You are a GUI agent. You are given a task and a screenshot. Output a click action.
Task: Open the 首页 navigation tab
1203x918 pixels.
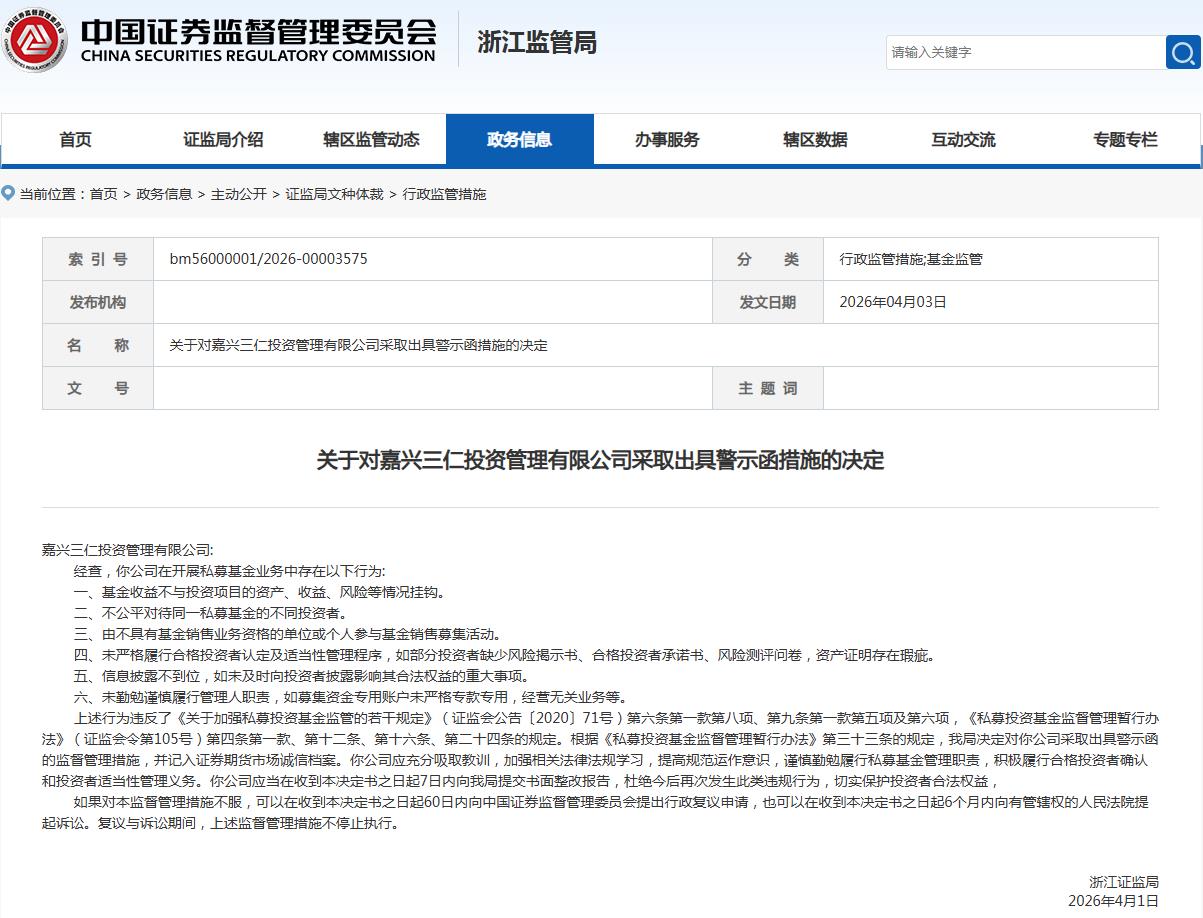[x=75, y=140]
